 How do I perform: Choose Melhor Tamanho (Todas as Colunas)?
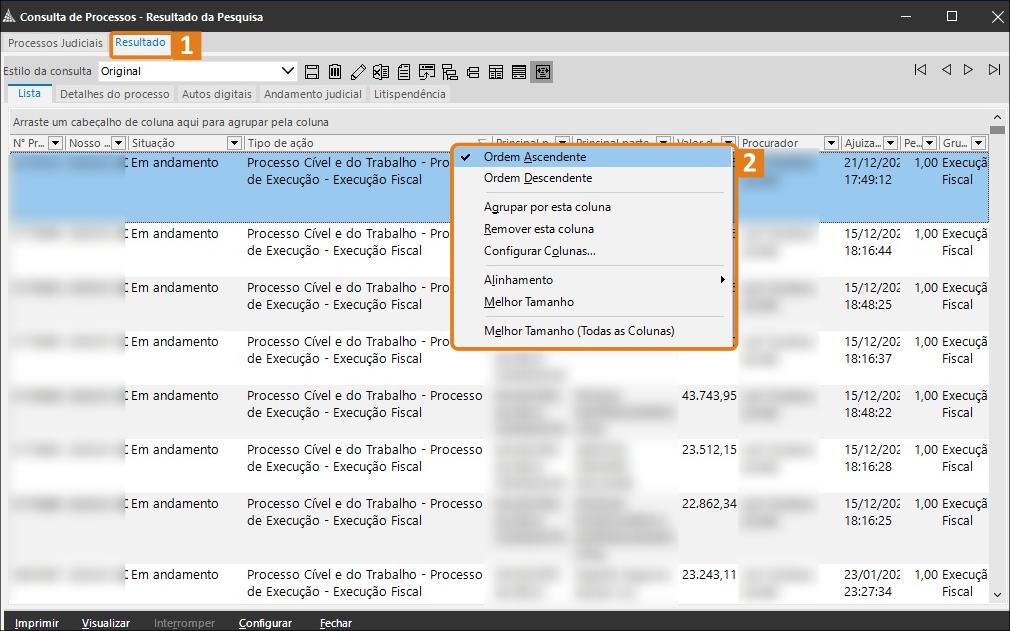coord(593,331)
